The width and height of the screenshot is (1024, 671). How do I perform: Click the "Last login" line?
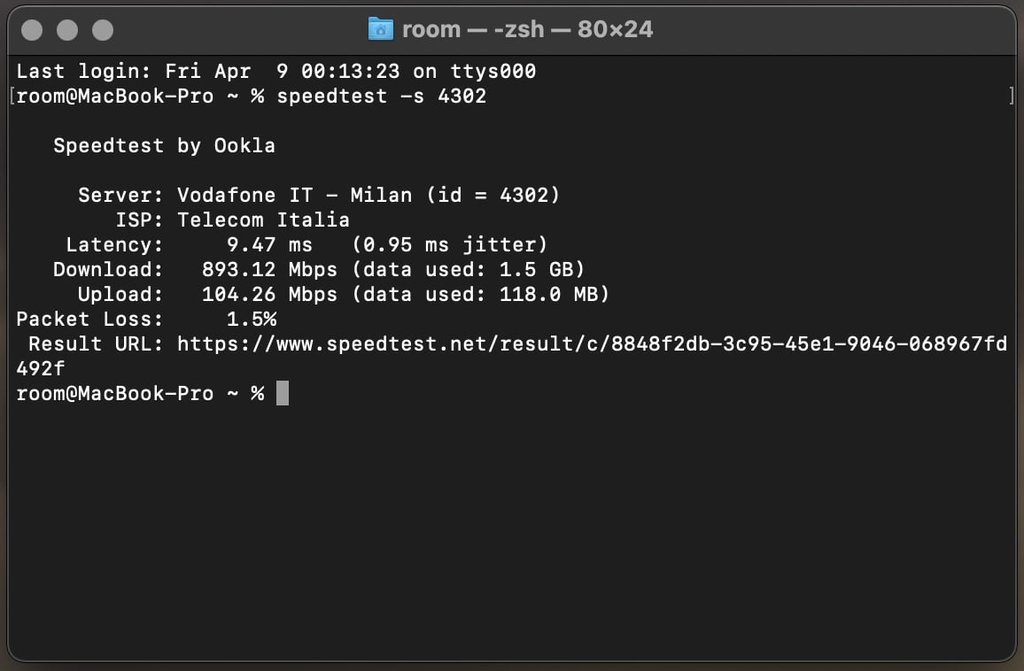pyautogui.click(x=276, y=71)
